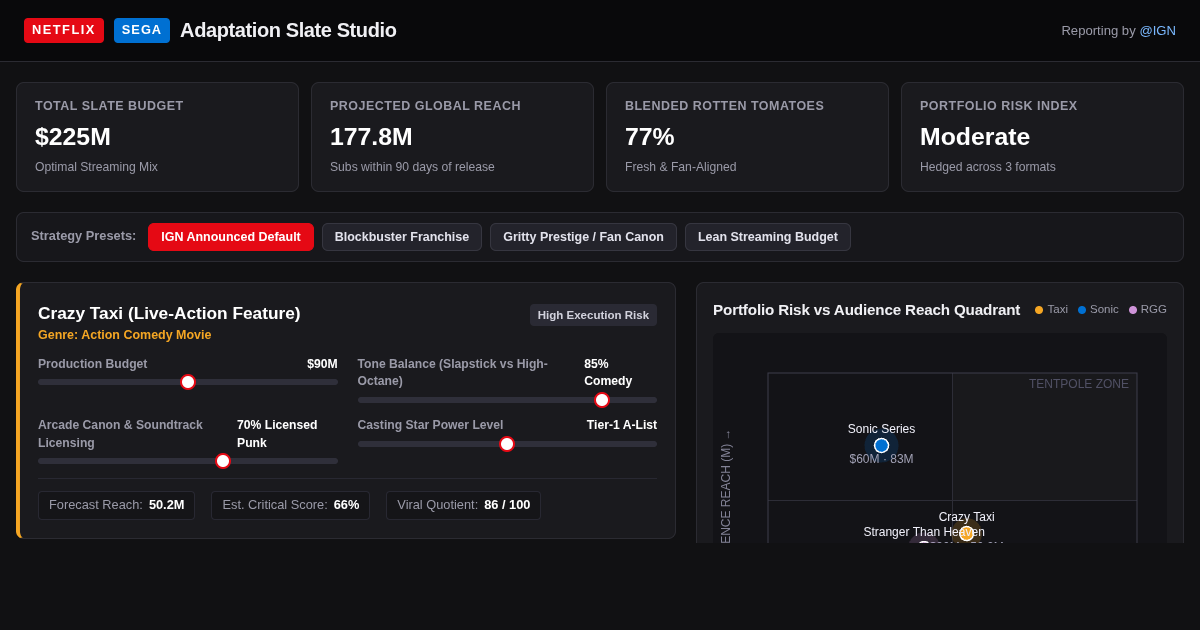Click the 85% Comedy tone value

(608, 373)
